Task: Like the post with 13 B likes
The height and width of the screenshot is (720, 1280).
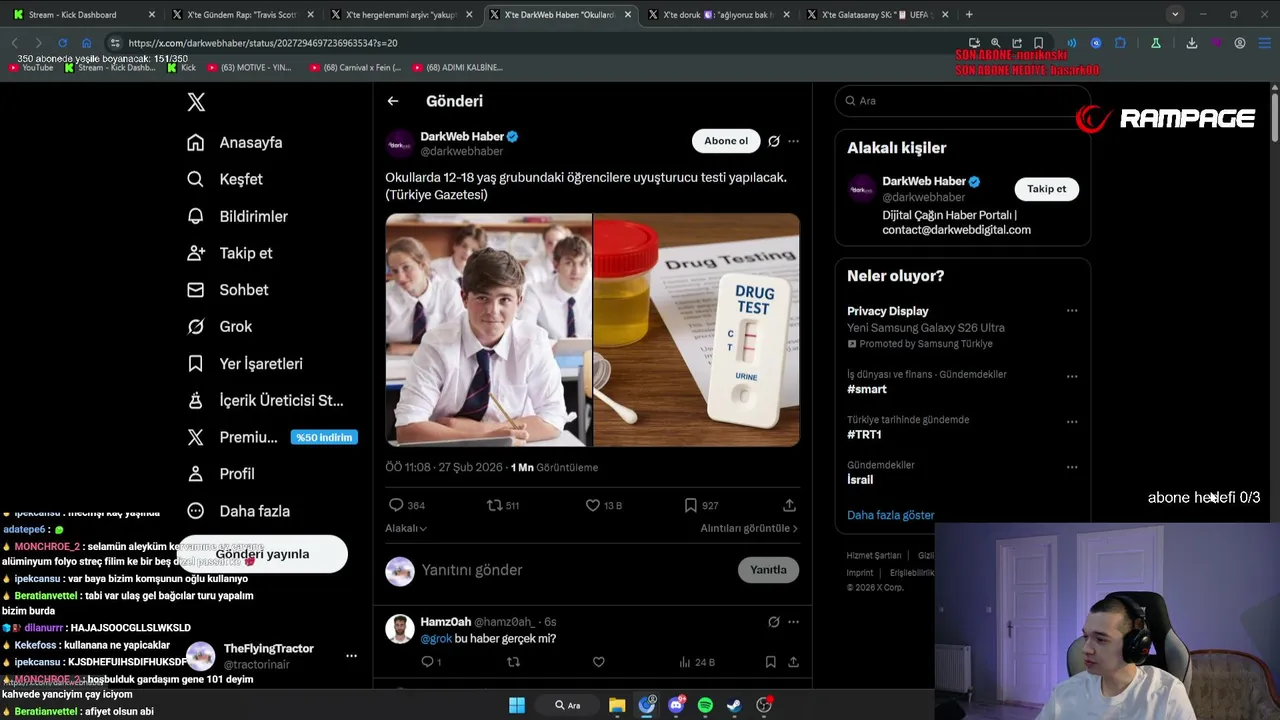Action: [592, 505]
